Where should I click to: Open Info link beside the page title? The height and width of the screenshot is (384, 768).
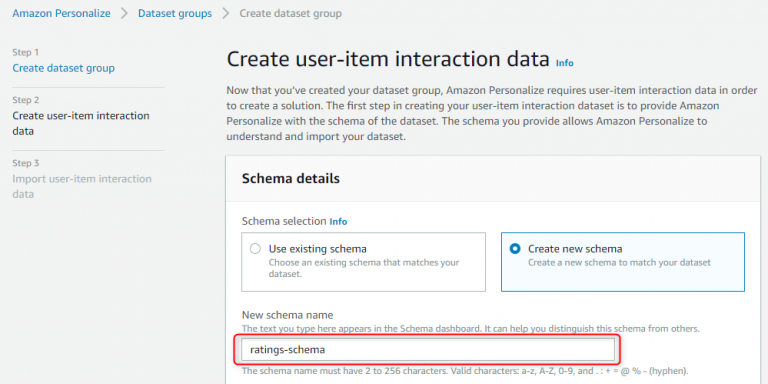[565, 63]
